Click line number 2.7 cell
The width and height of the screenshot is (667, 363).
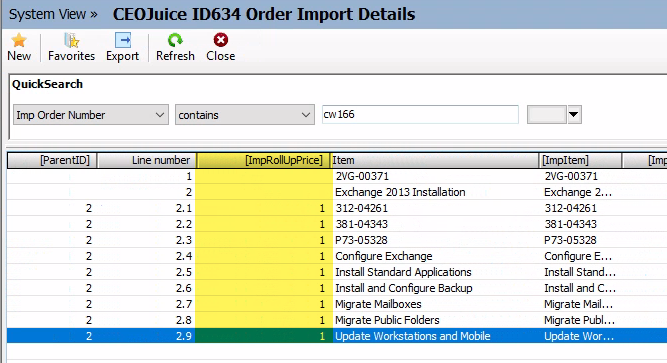146,304
